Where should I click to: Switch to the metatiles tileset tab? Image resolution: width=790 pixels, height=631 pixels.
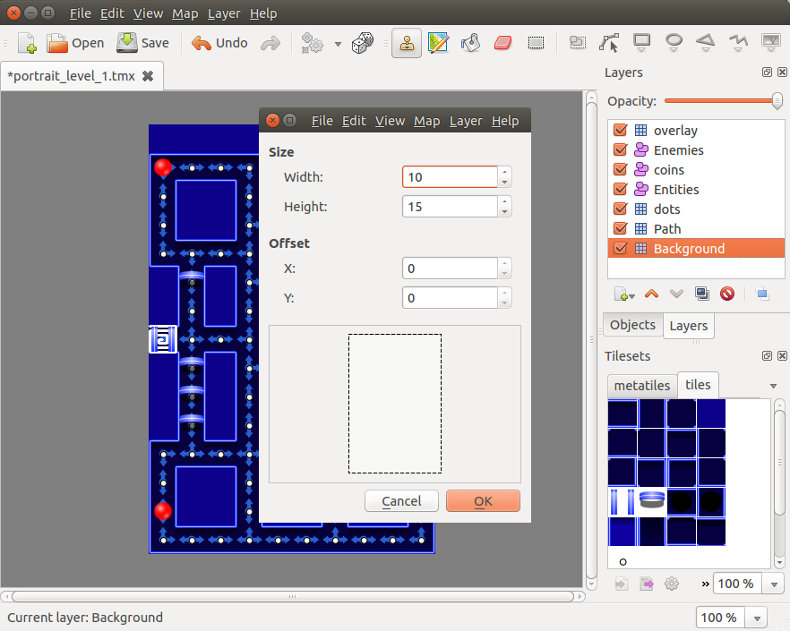(x=642, y=386)
